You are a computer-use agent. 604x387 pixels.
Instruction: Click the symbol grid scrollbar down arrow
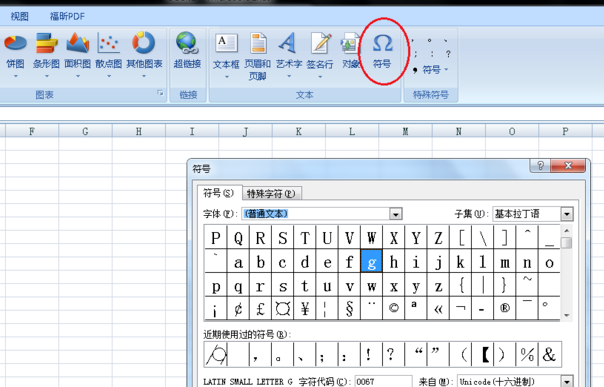[x=566, y=315]
